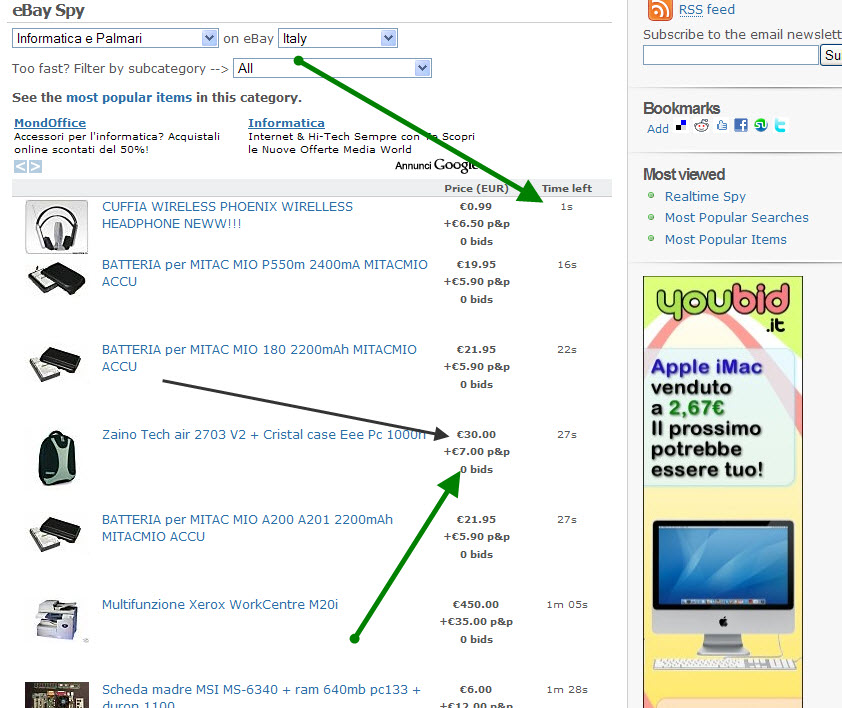Expand the subcategory filter set to All
842x708 pixels.
click(x=332, y=68)
